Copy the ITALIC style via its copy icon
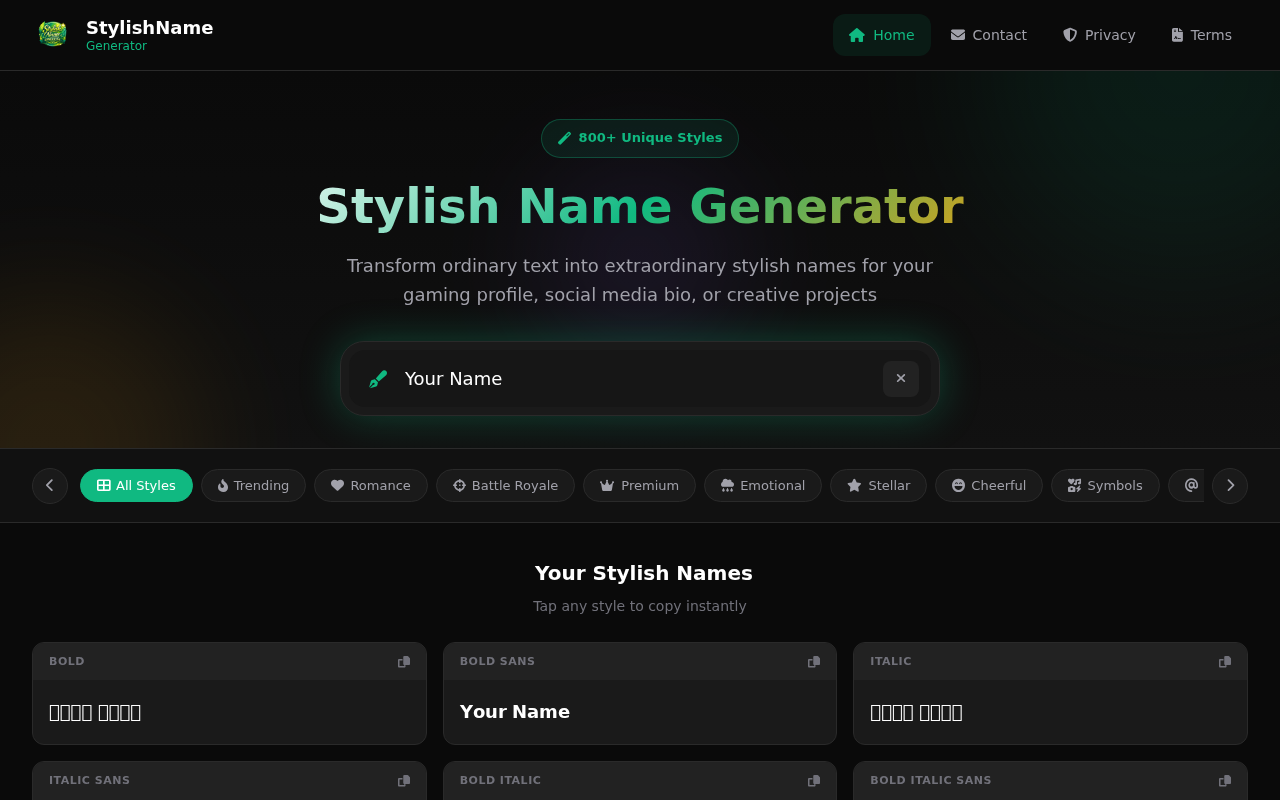Viewport: 1280px width, 800px height. [x=1225, y=662]
